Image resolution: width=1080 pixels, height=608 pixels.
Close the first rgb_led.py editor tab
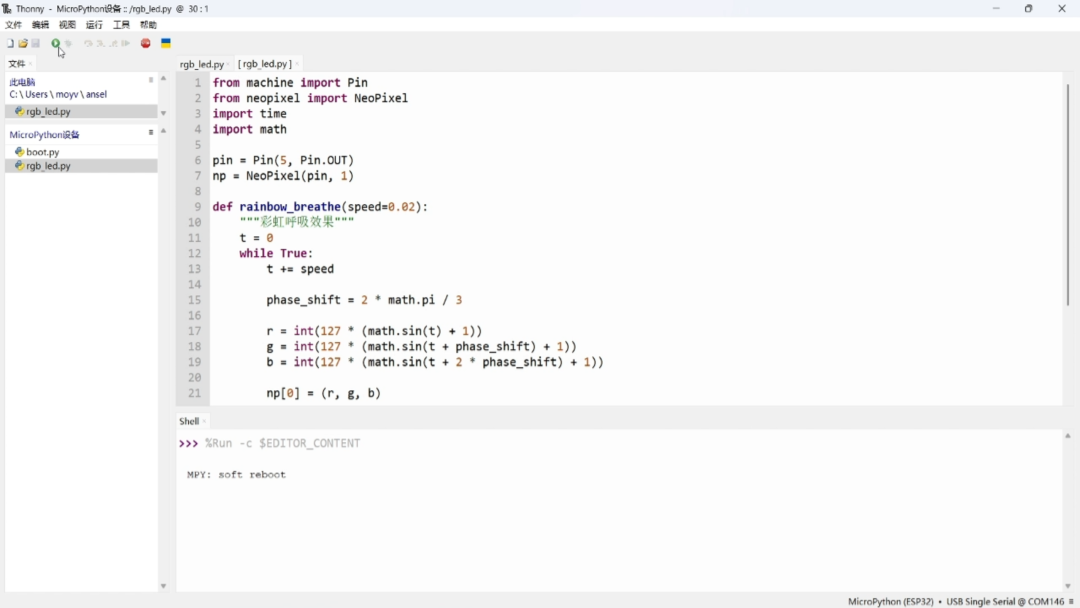pyautogui.click(x=228, y=64)
